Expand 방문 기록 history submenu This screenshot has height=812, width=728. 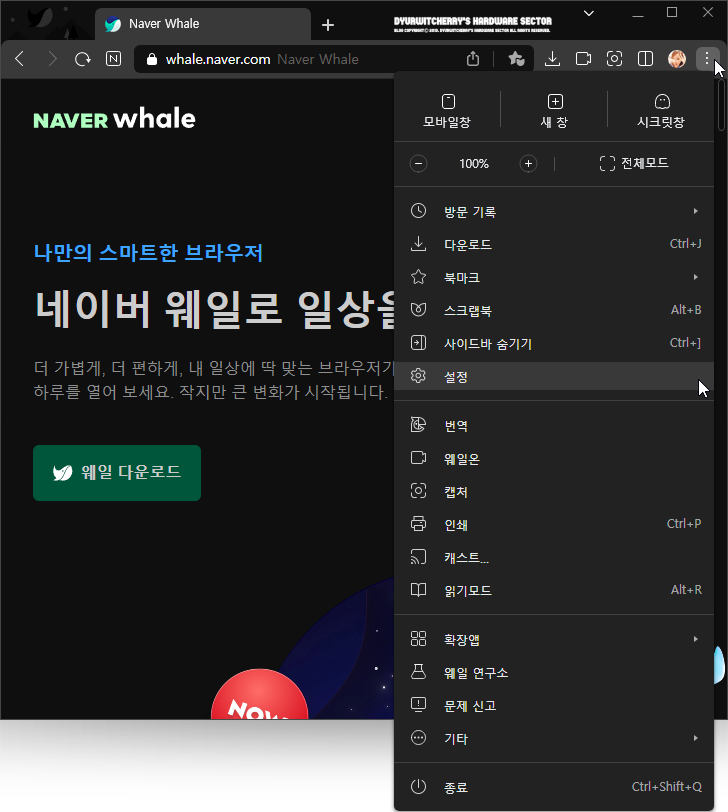click(554, 211)
